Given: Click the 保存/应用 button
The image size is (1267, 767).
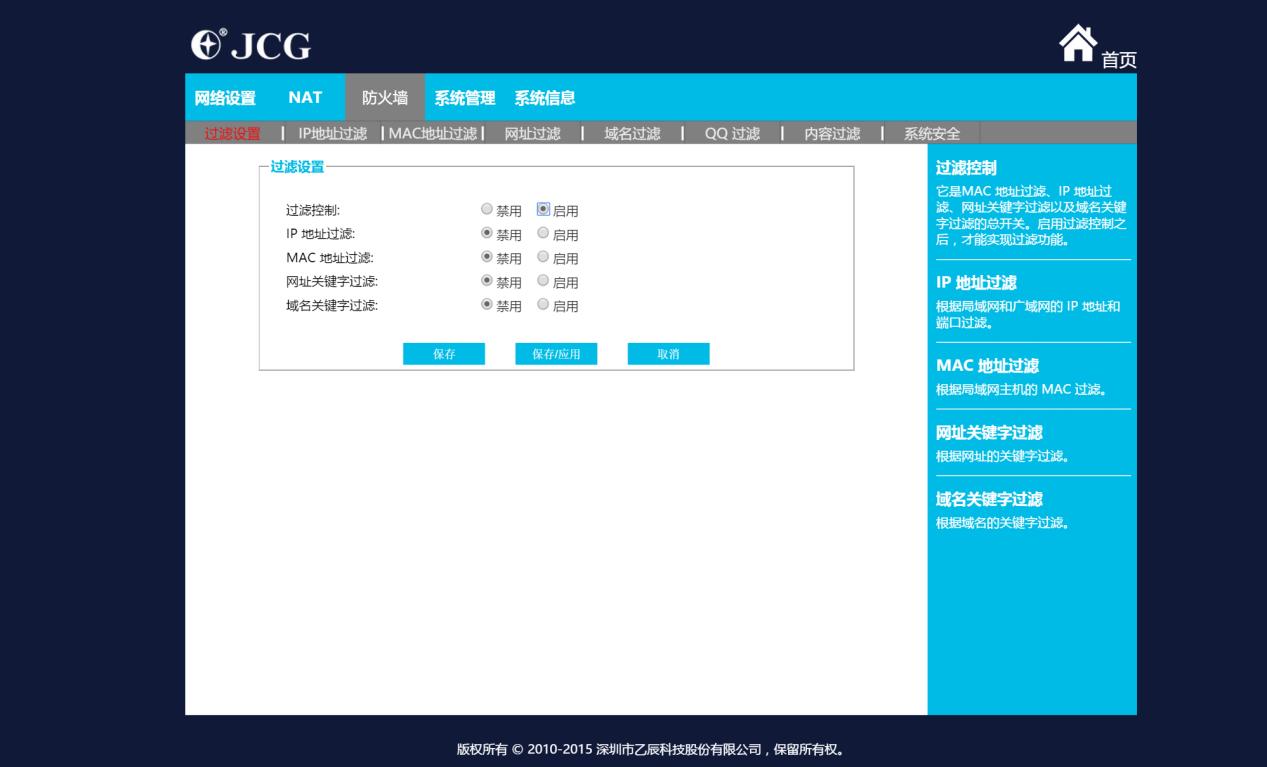Looking at the screenshot, I should [557, 354].
